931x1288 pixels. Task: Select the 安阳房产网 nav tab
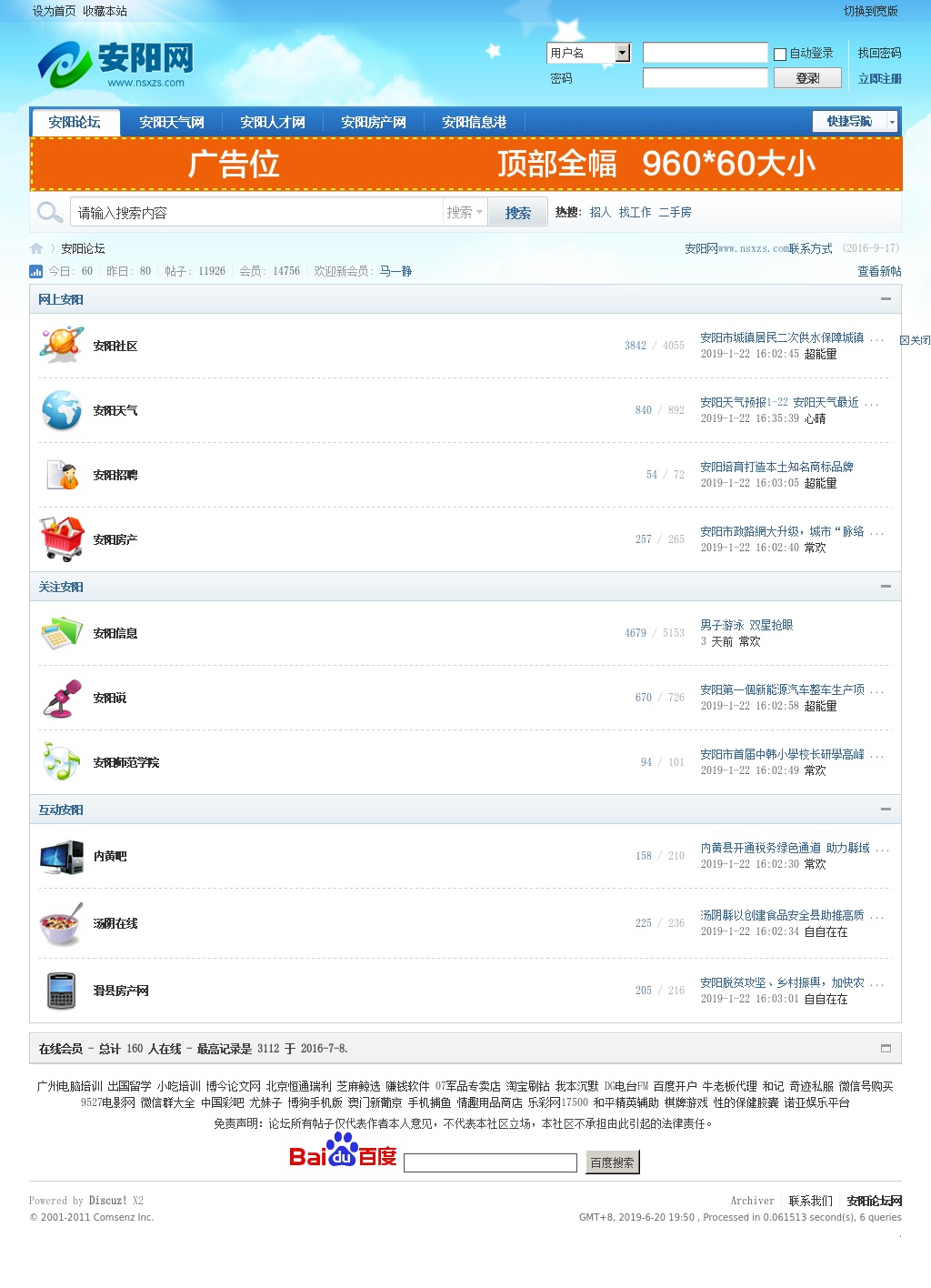374,122
